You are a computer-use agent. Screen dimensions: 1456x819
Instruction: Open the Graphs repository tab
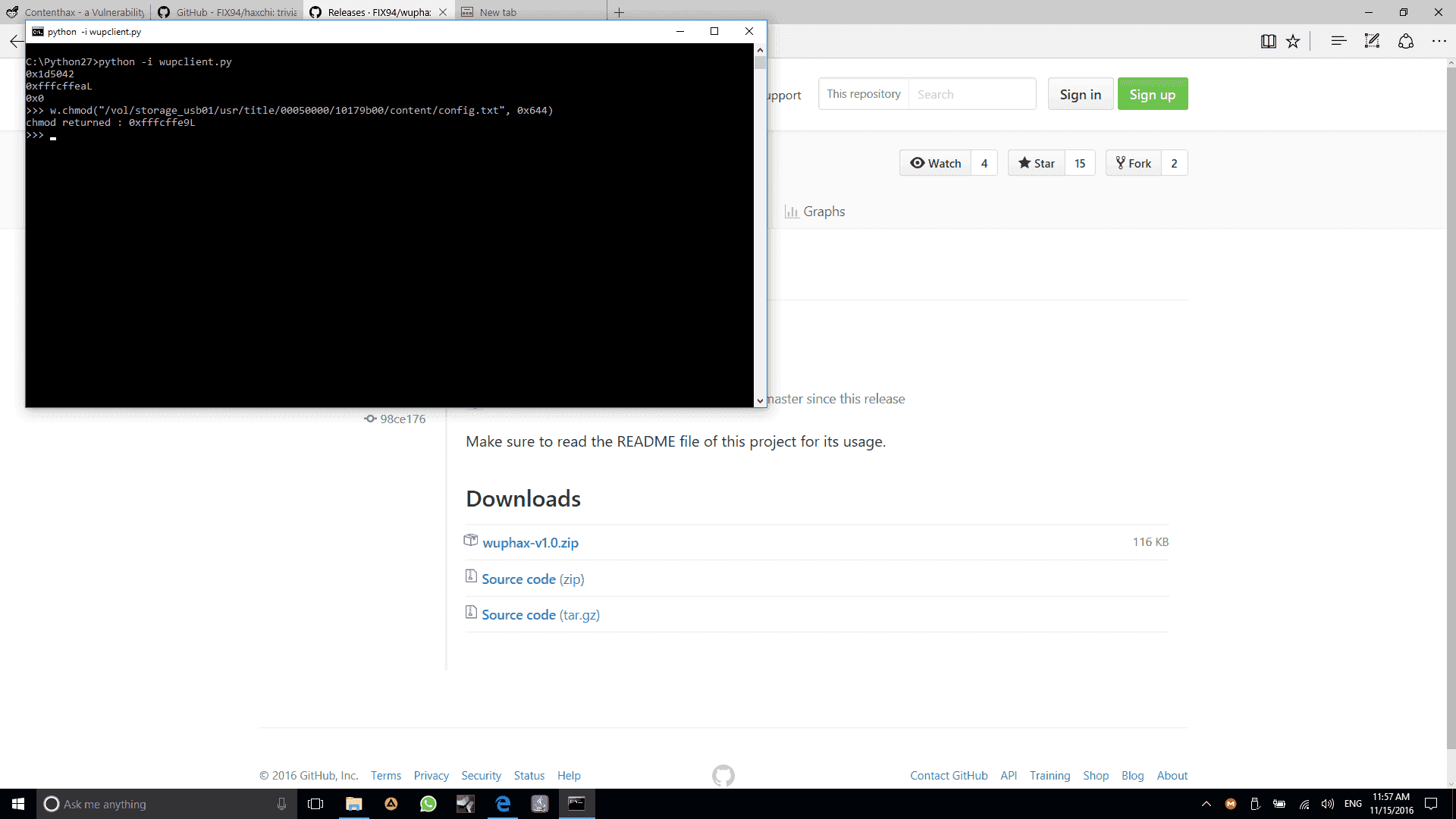[815, 212]
